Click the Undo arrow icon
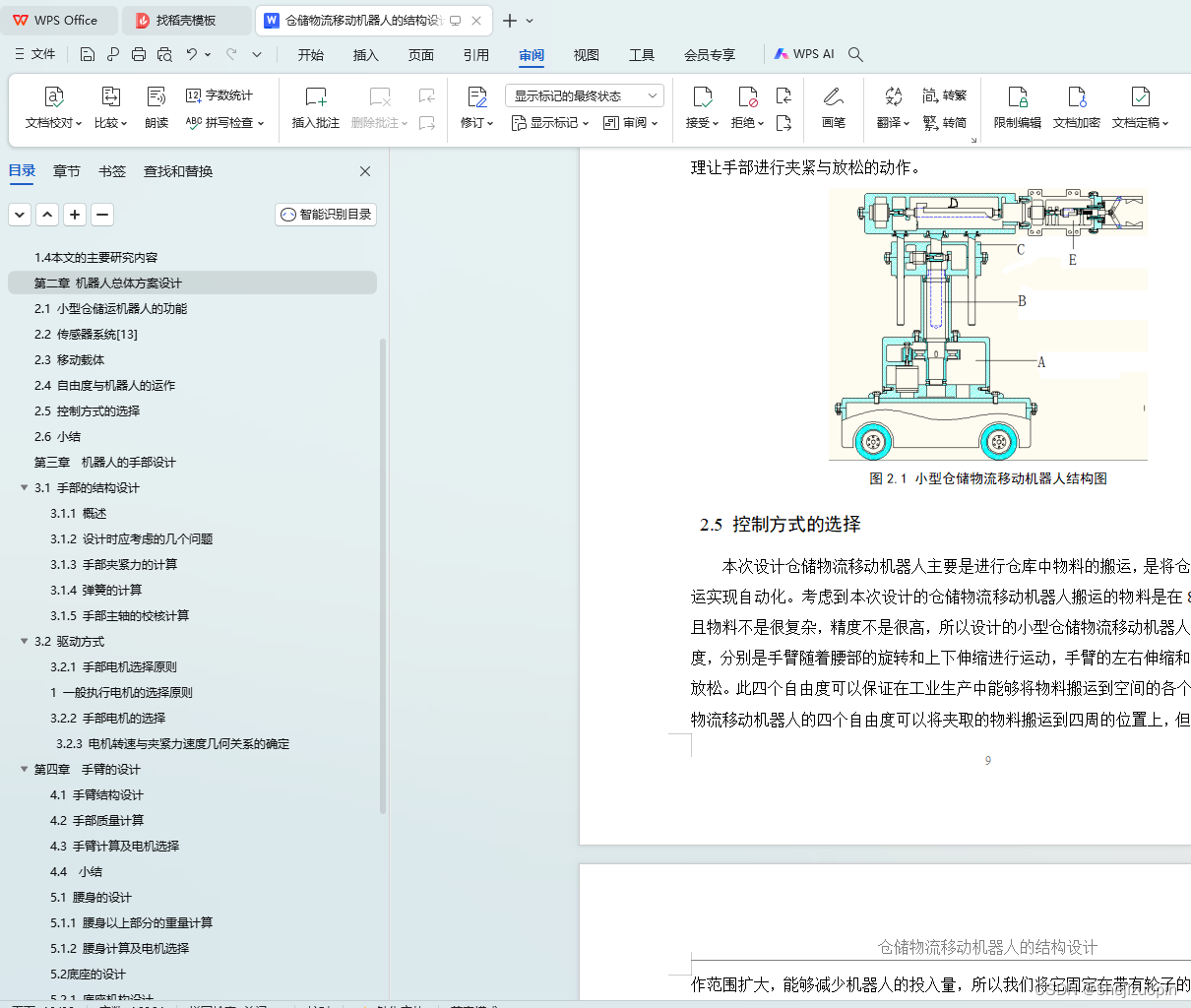This screenshot has height=1008, width=1191. click(x=192, y=55)
